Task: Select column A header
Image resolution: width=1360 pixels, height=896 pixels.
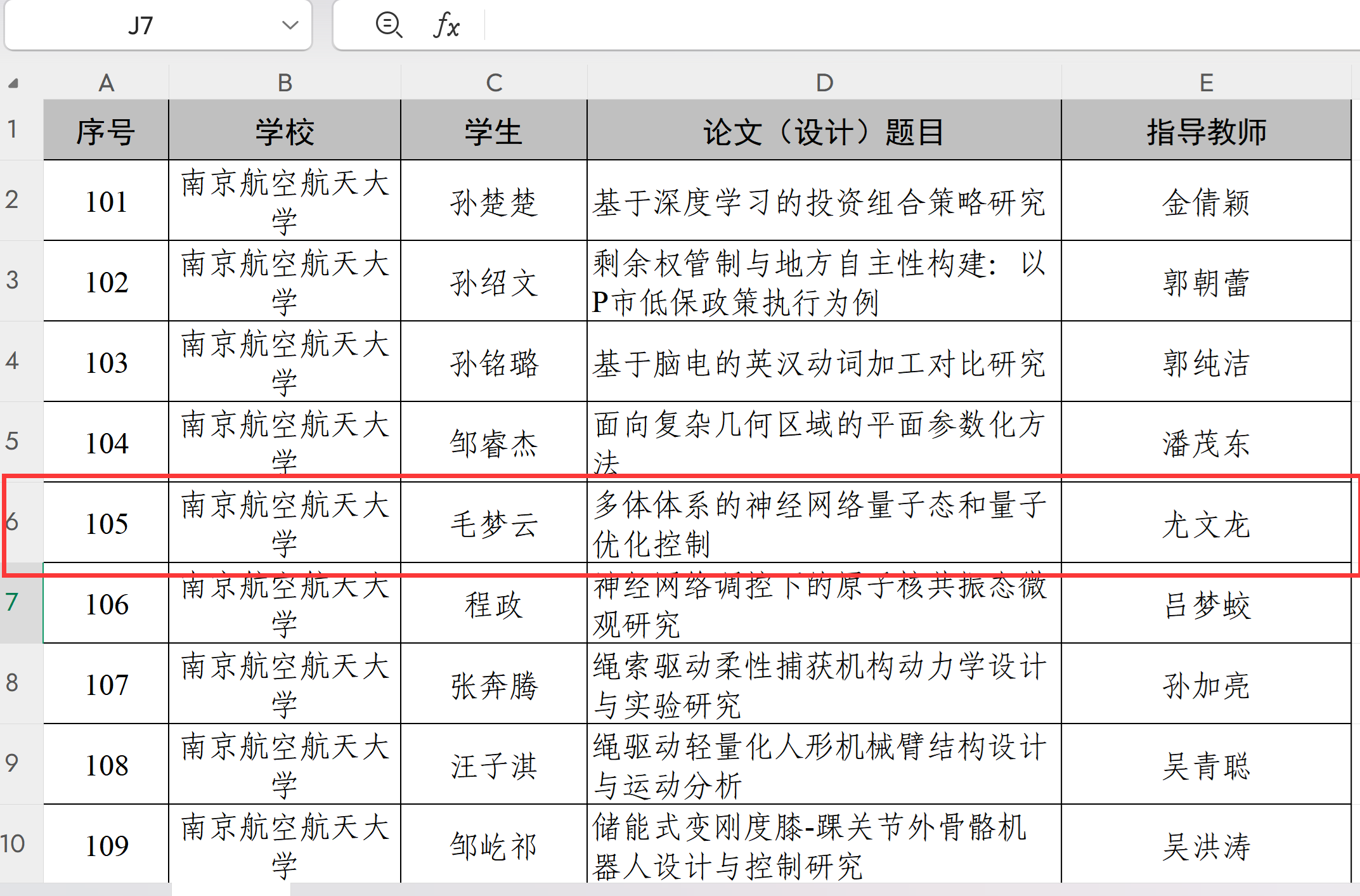Action: 106,82
